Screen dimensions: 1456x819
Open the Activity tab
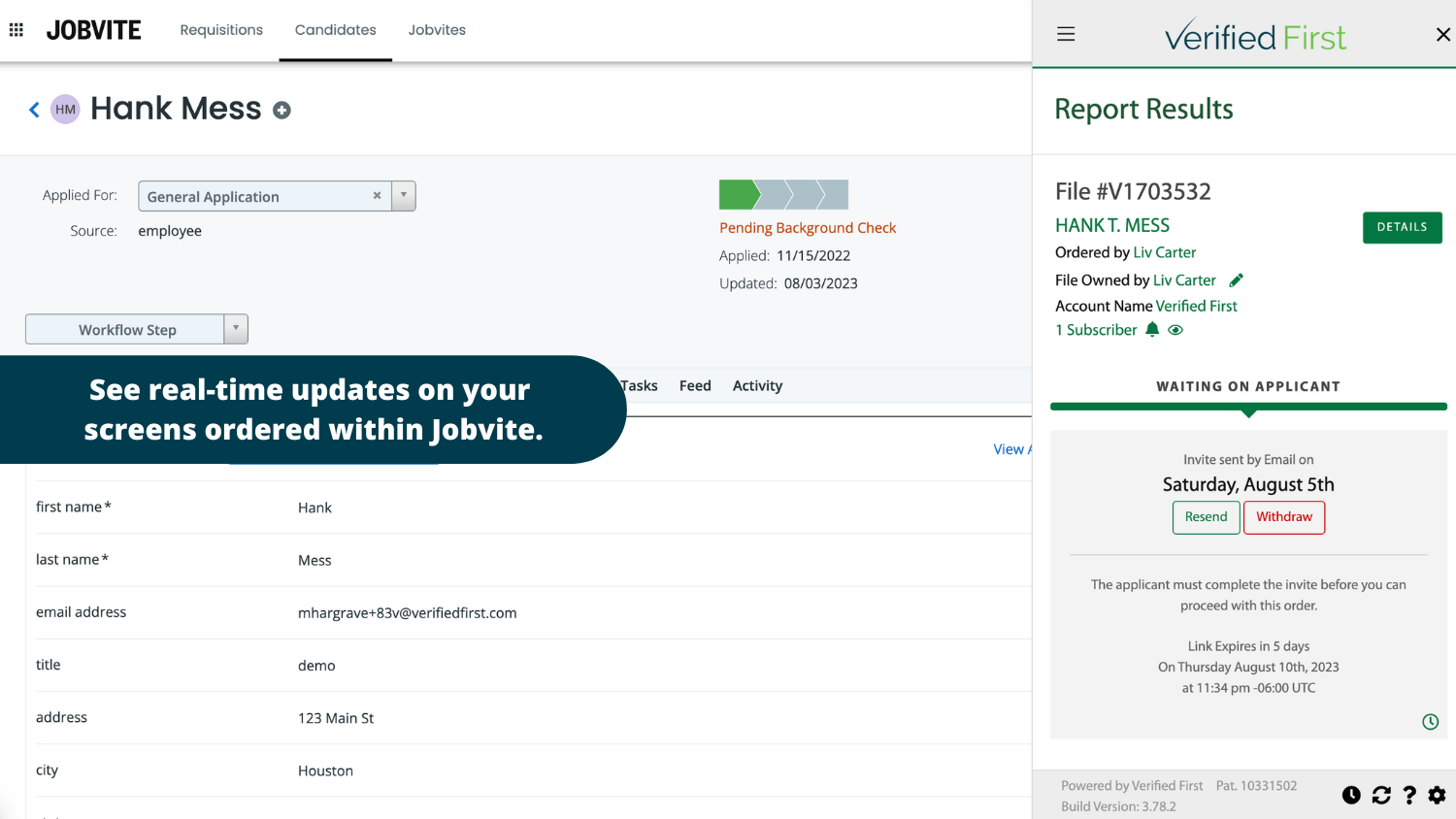coord(757,385)
